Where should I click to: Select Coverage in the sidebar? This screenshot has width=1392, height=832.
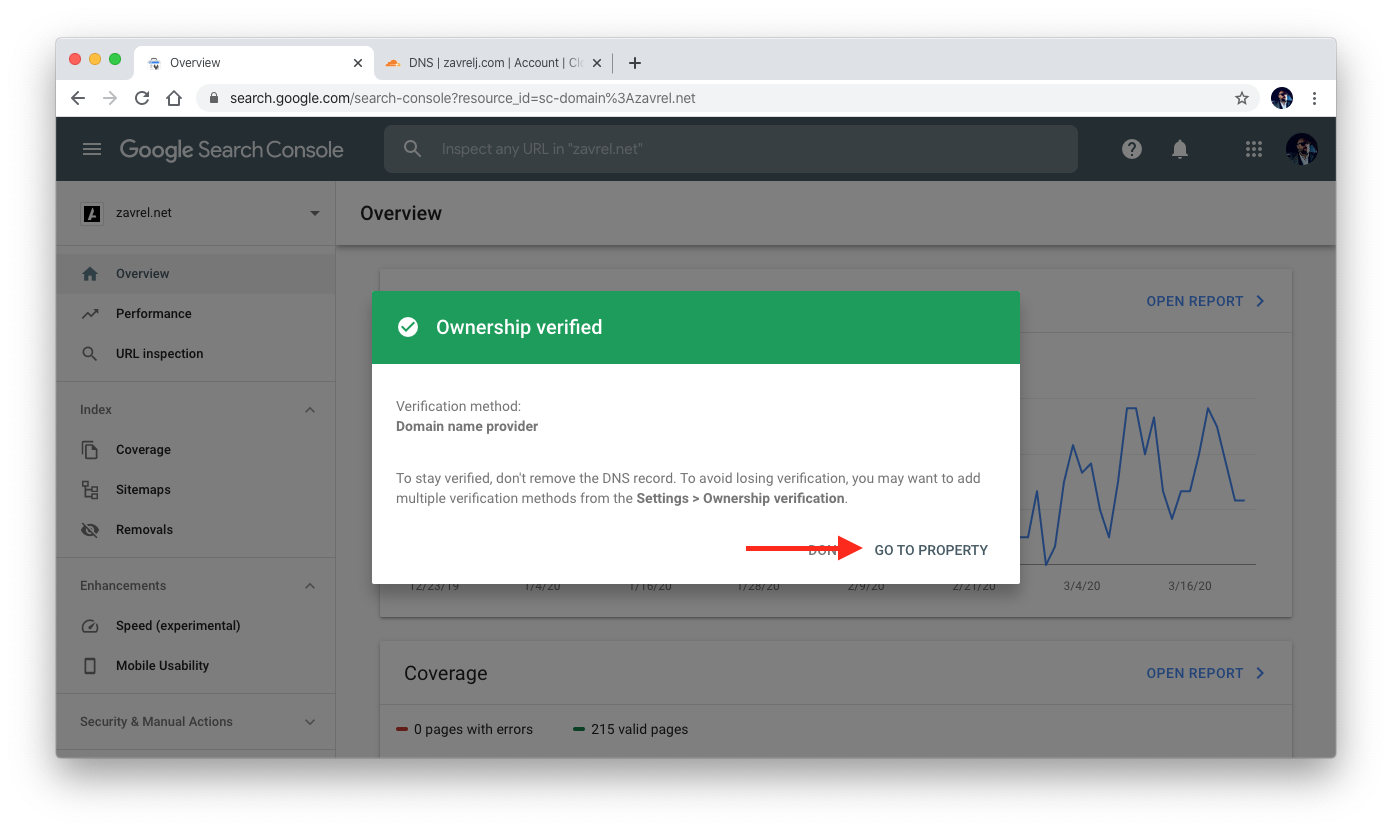point(196,449)
